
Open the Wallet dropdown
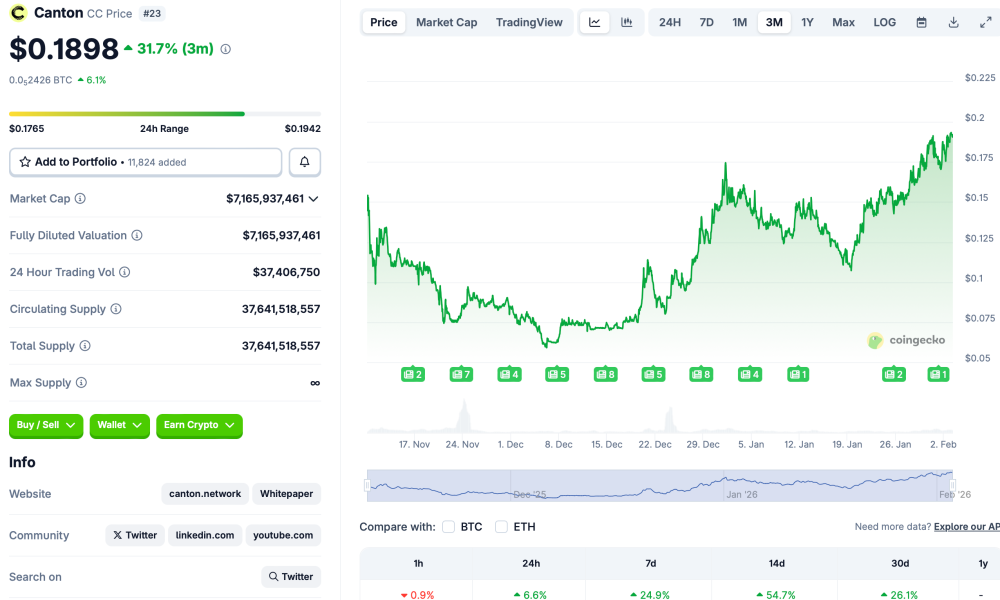[x=119, y=425]
